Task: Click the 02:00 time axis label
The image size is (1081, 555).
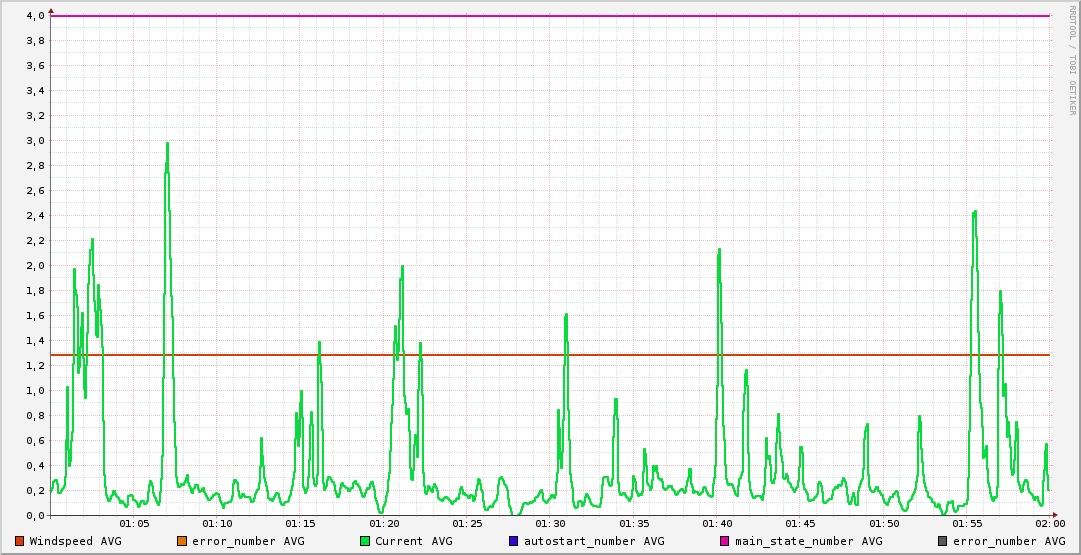Action: coord(1049,523)
